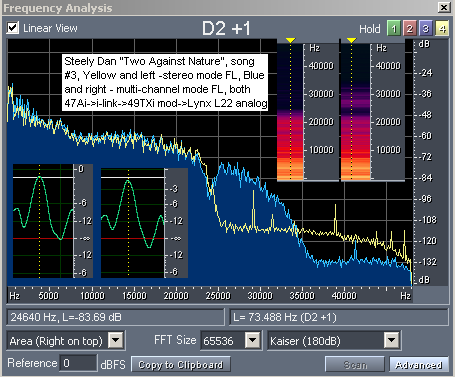Open the Kaiser (180dB) window dropdown
This screenshot has width=455, height=377.
391,340
